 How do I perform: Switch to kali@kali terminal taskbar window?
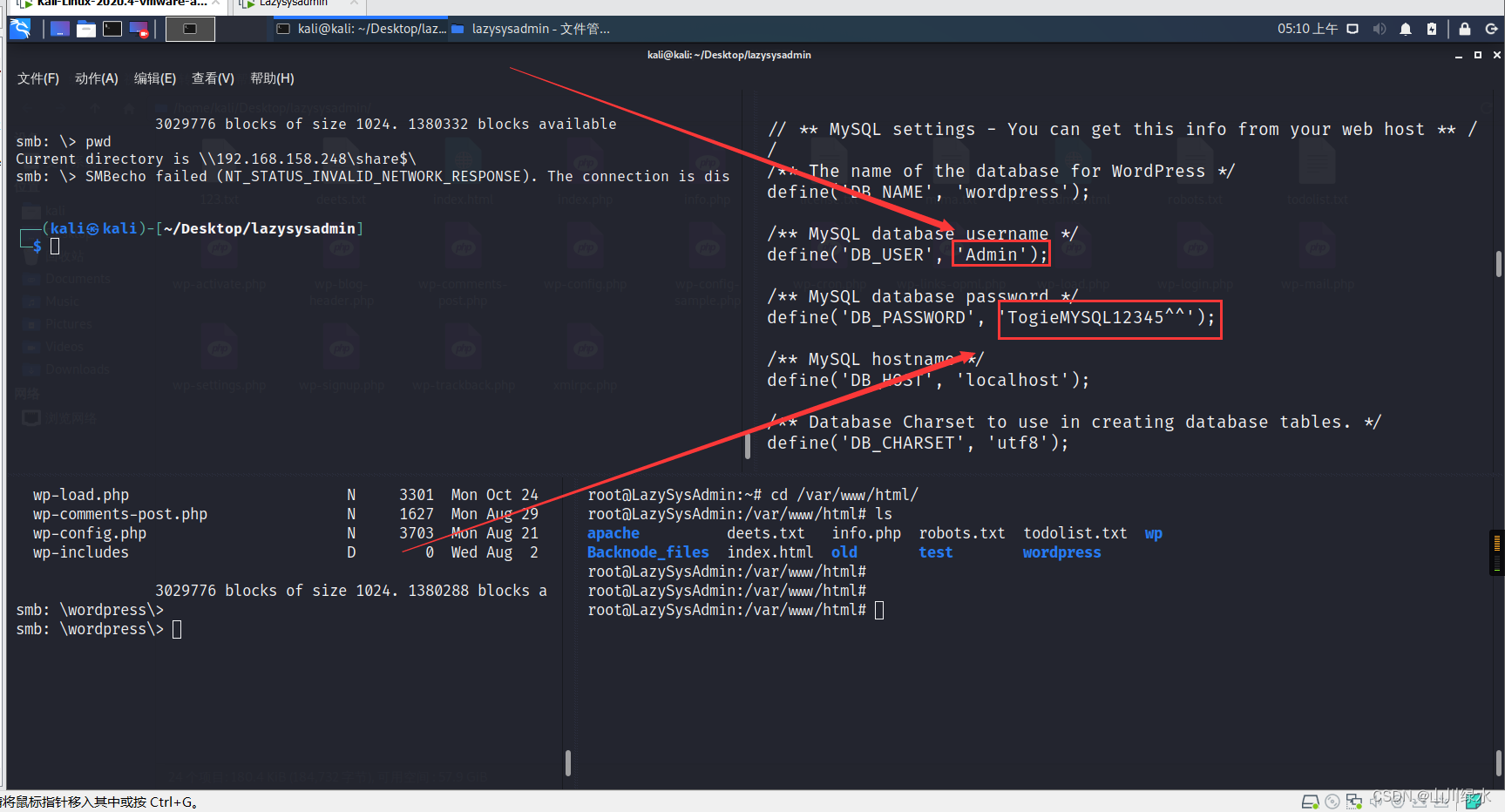pos(361,29)
